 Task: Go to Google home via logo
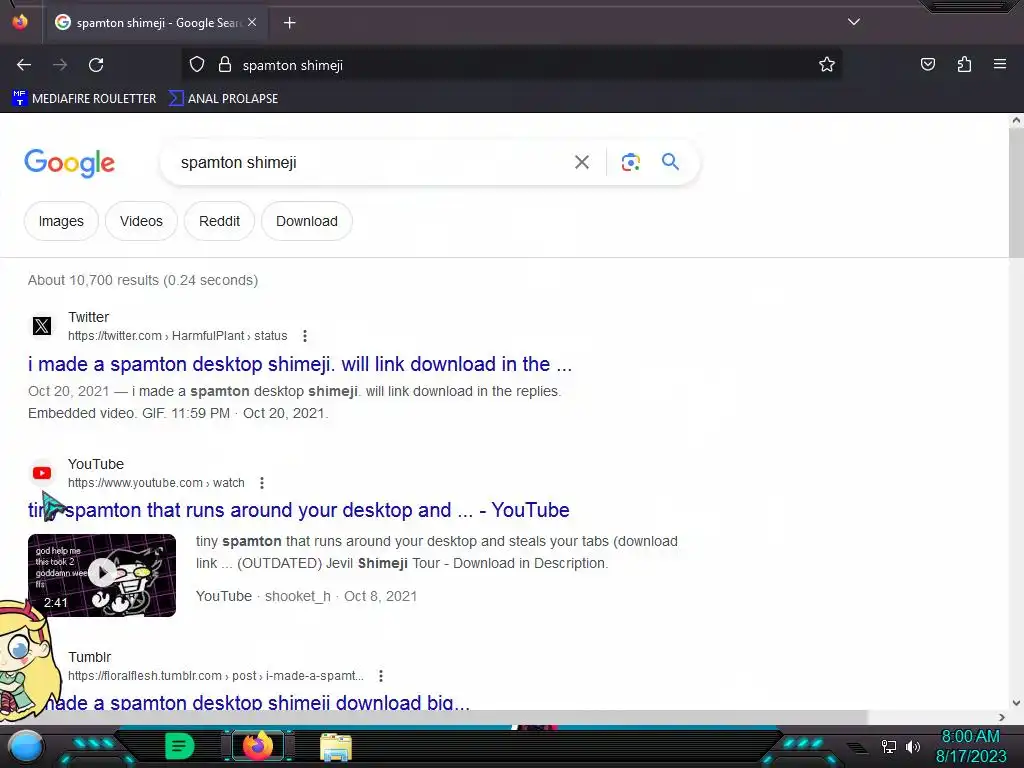(x=69, y=163)
